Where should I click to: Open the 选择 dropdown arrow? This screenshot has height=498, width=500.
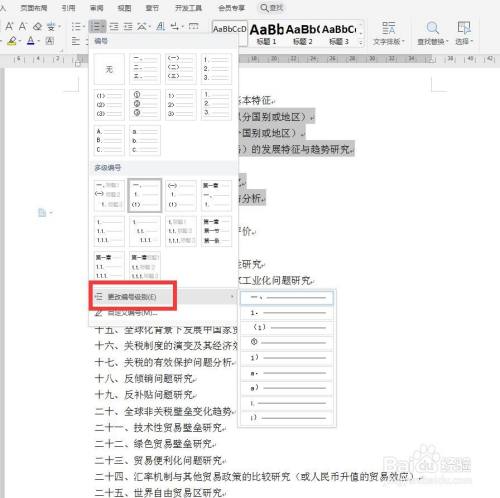pyautogui.click(x=472, y=42)
